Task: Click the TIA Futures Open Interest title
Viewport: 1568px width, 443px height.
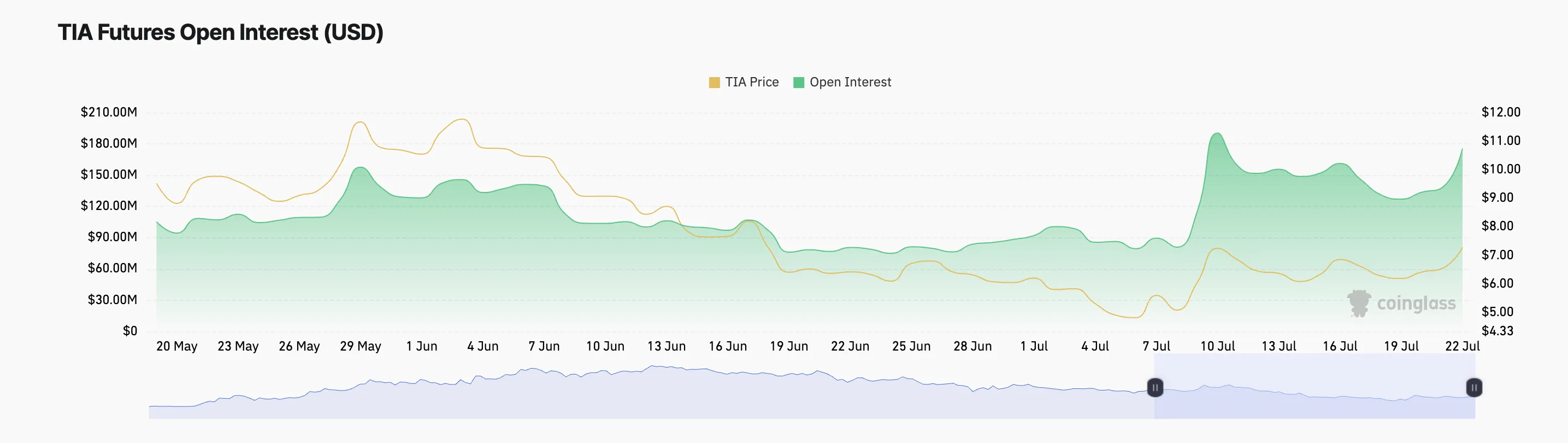Action: (220, 32)
